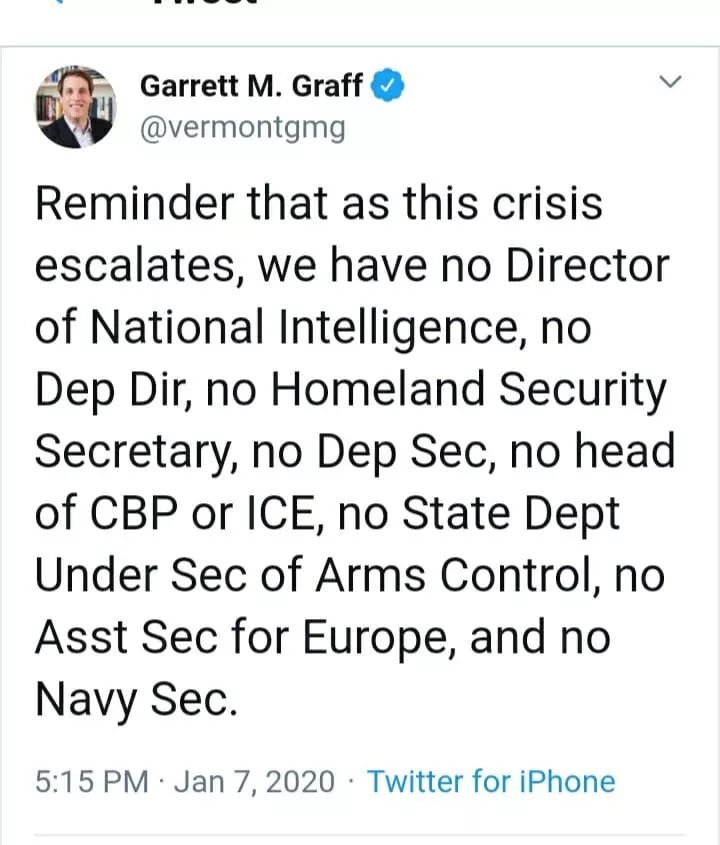Click the word Director in the tweet
The height and width of the screenshot is (845, 720).
pos(586,266)
